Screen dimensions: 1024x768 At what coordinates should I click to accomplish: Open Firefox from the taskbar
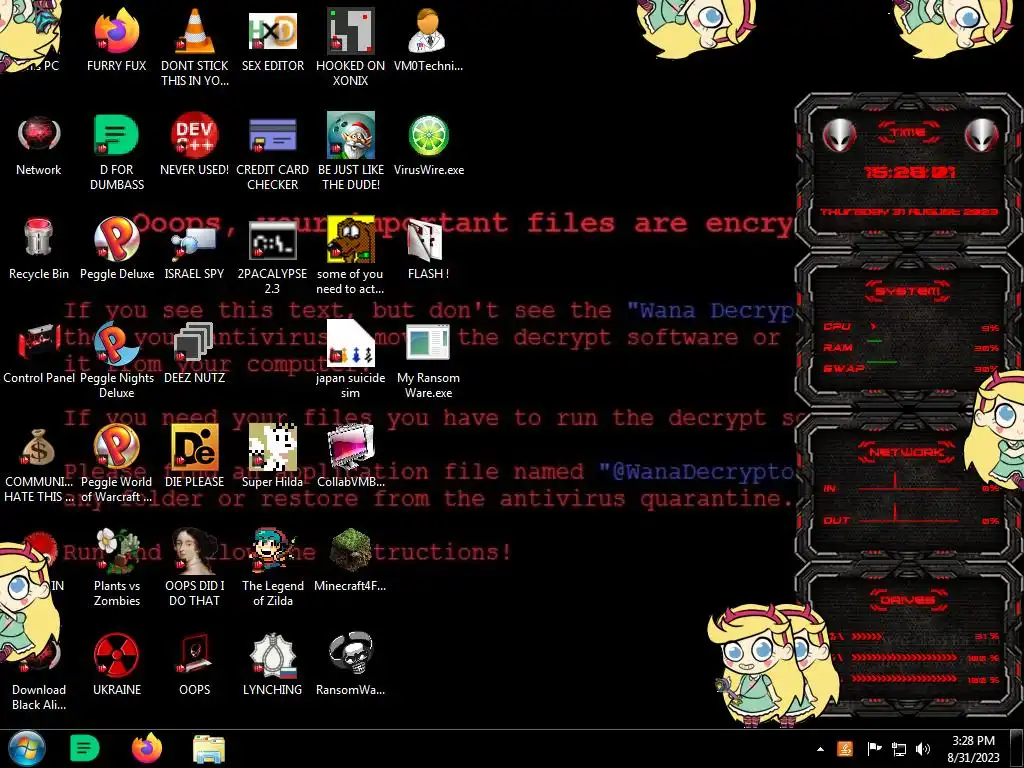click(147, 748)
